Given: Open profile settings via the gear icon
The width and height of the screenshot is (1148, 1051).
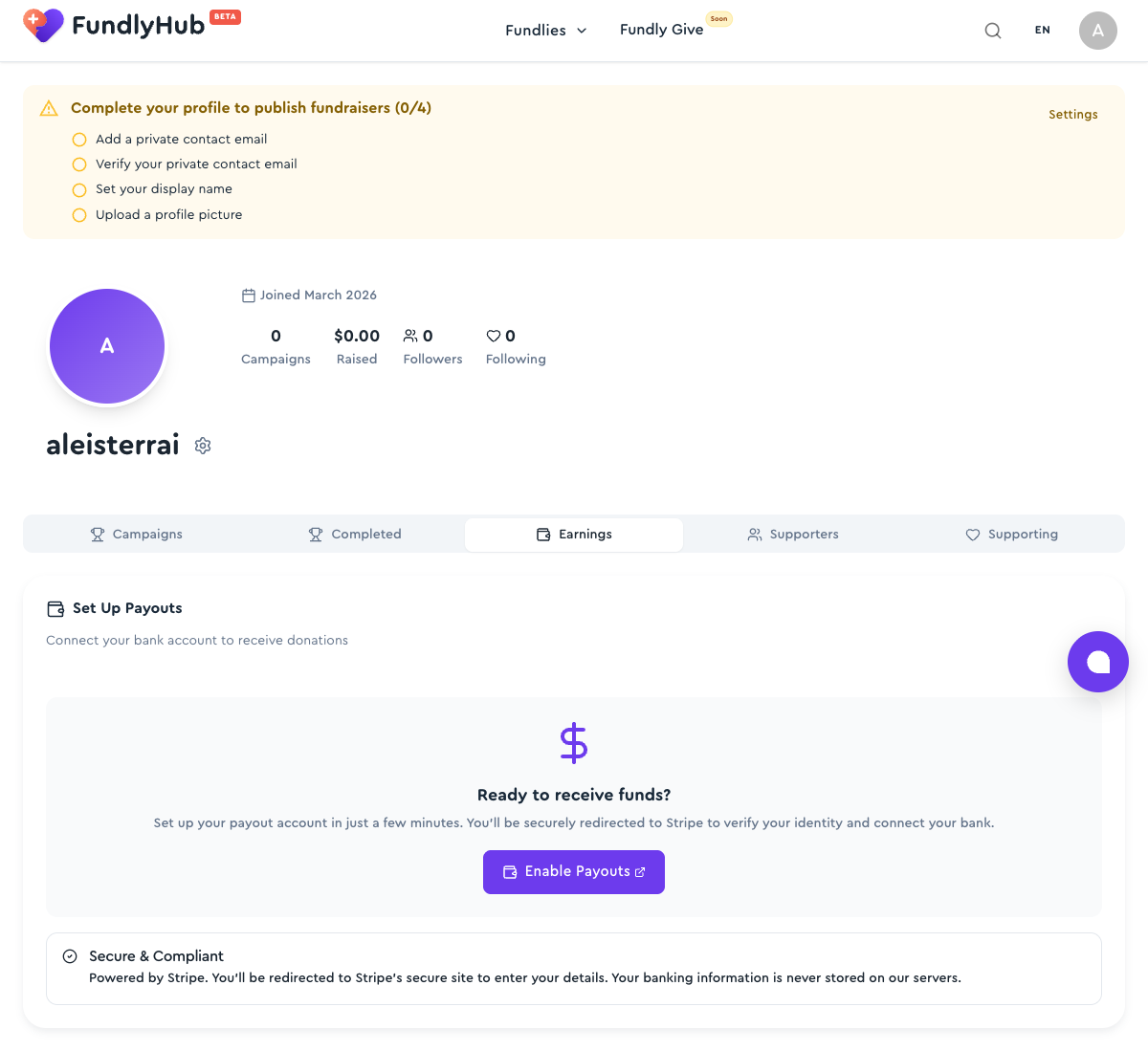Looking at the screenshot, I should (x=202, y=445).
